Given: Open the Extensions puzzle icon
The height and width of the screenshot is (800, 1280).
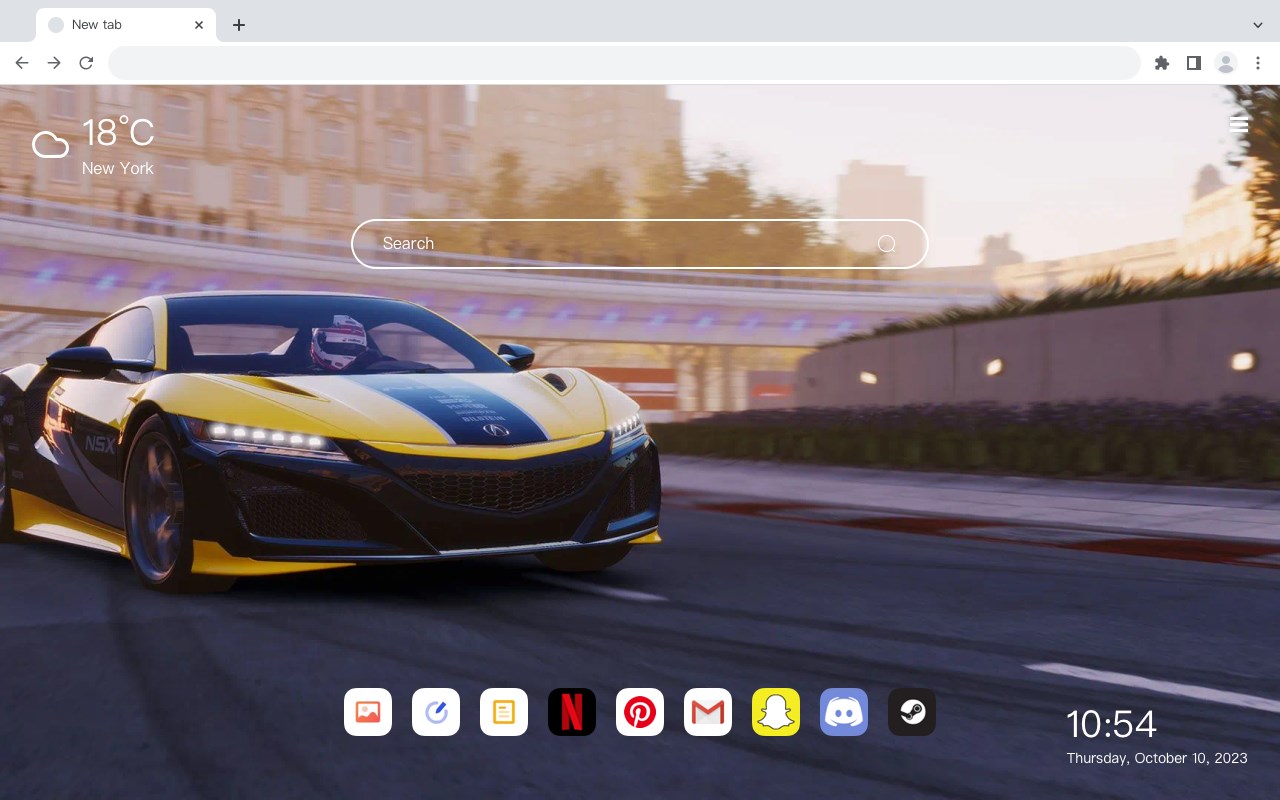Looking at the screenshot, I should [x=1162, y=63].
